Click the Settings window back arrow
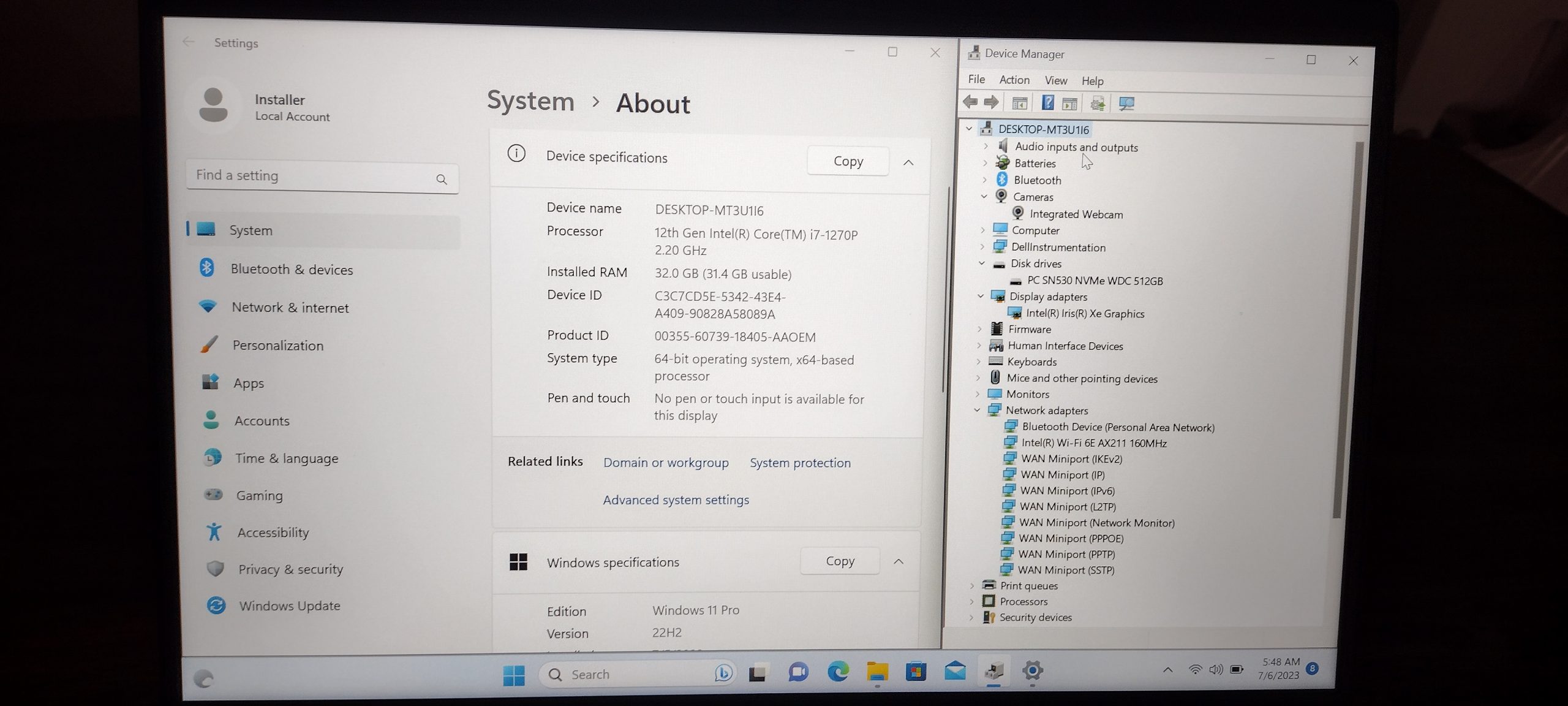Image resolution: width=1568 pixels, height=706 pixels. (189, 42)
